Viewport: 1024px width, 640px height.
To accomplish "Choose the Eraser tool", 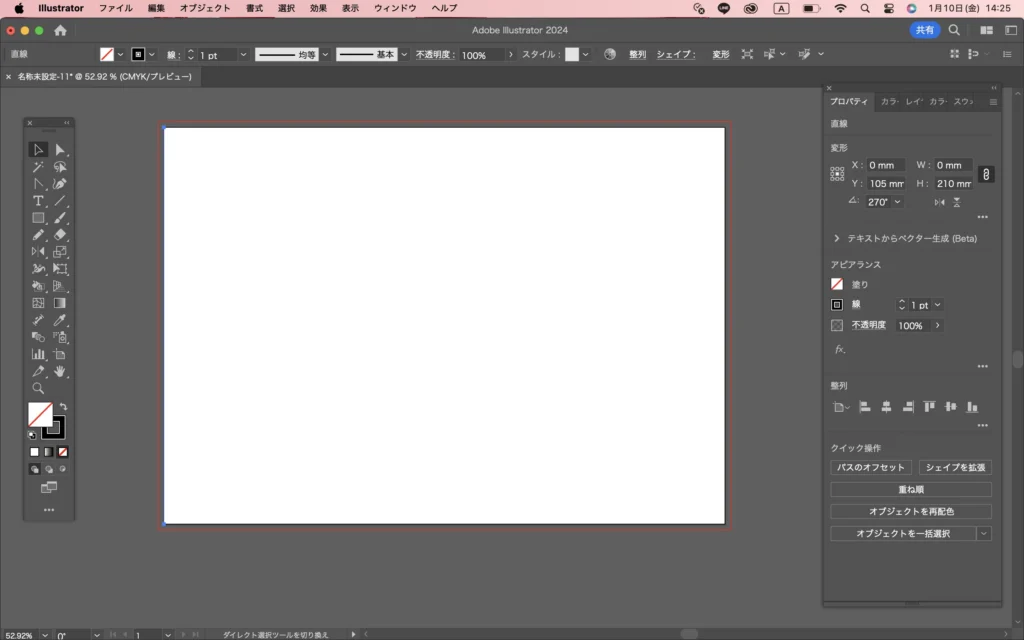I will pyautogui.click(x=60, y=235).
